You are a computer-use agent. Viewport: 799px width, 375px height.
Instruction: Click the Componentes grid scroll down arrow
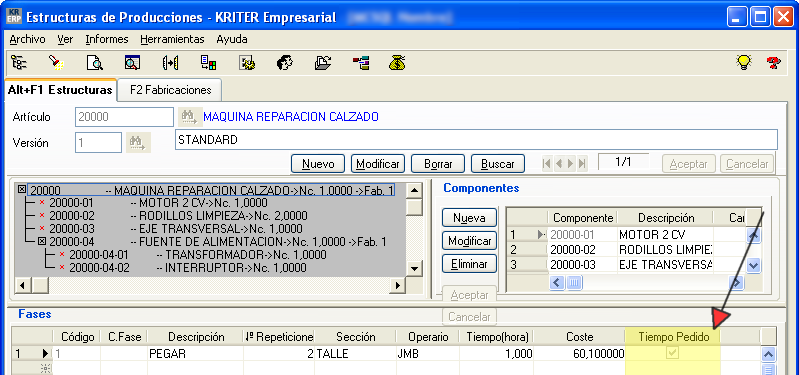tap(753, 265)
